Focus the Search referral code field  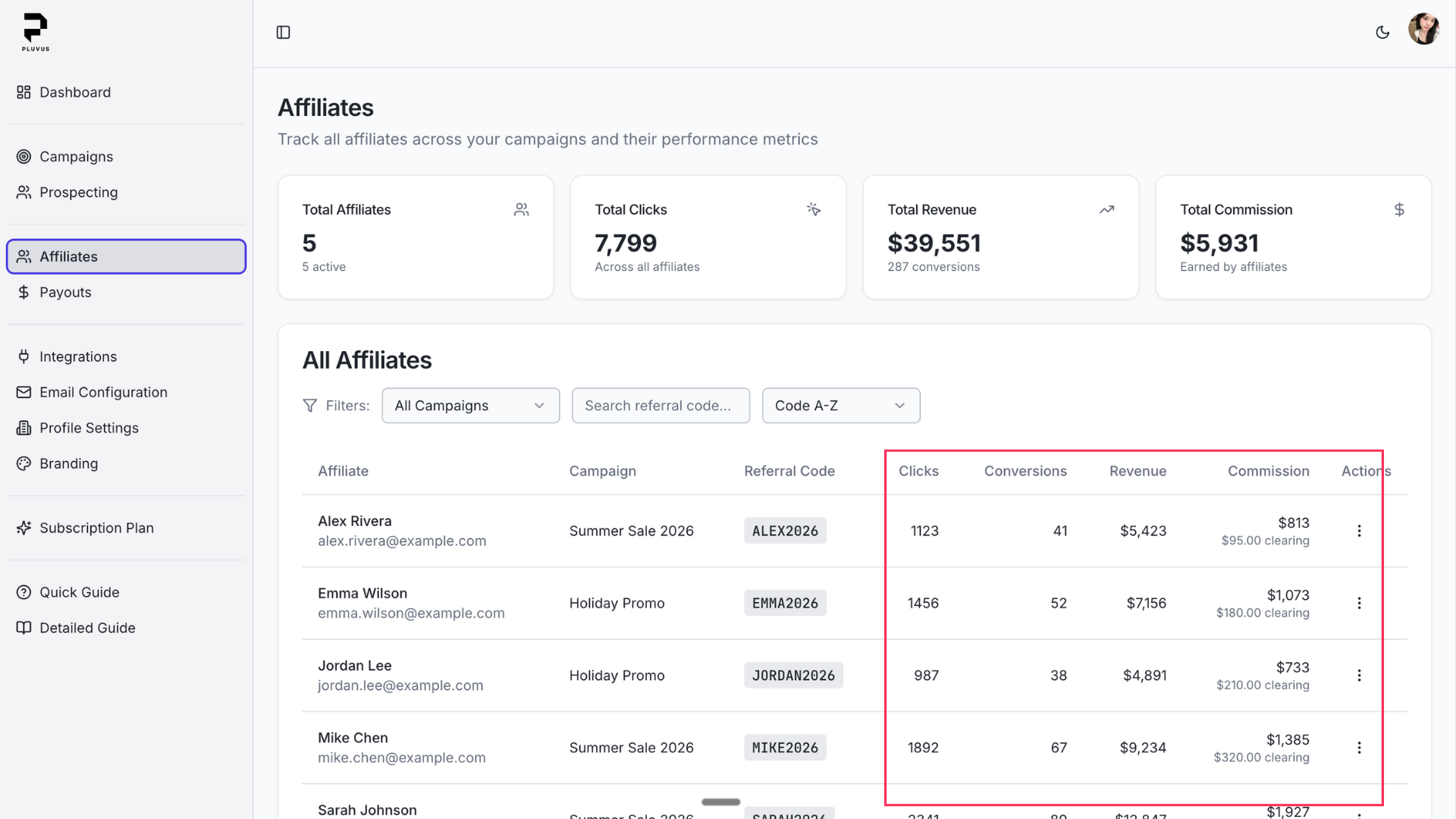click(x=661, y=406)
